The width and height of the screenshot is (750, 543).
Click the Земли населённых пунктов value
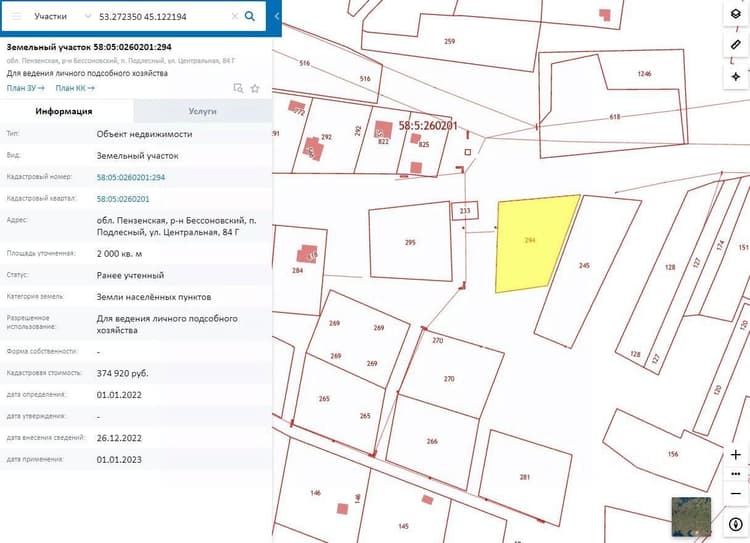[154, 297]
